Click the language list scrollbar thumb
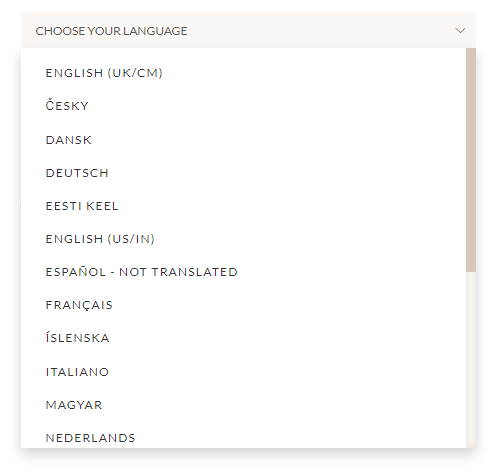The width and height of the screenshot is (495, 470). click(471, 160)
